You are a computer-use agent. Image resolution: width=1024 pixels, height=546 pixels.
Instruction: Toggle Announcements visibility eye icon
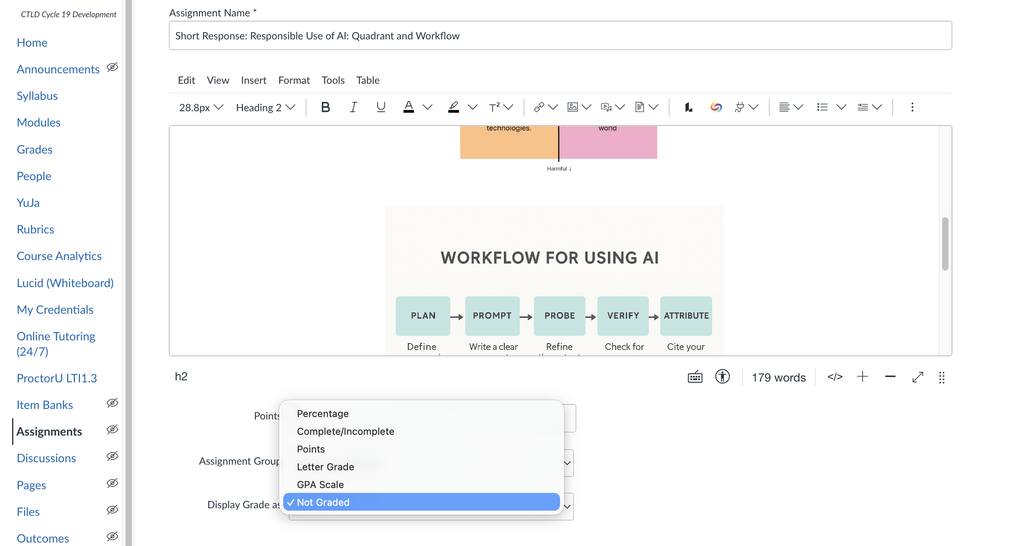112,67
